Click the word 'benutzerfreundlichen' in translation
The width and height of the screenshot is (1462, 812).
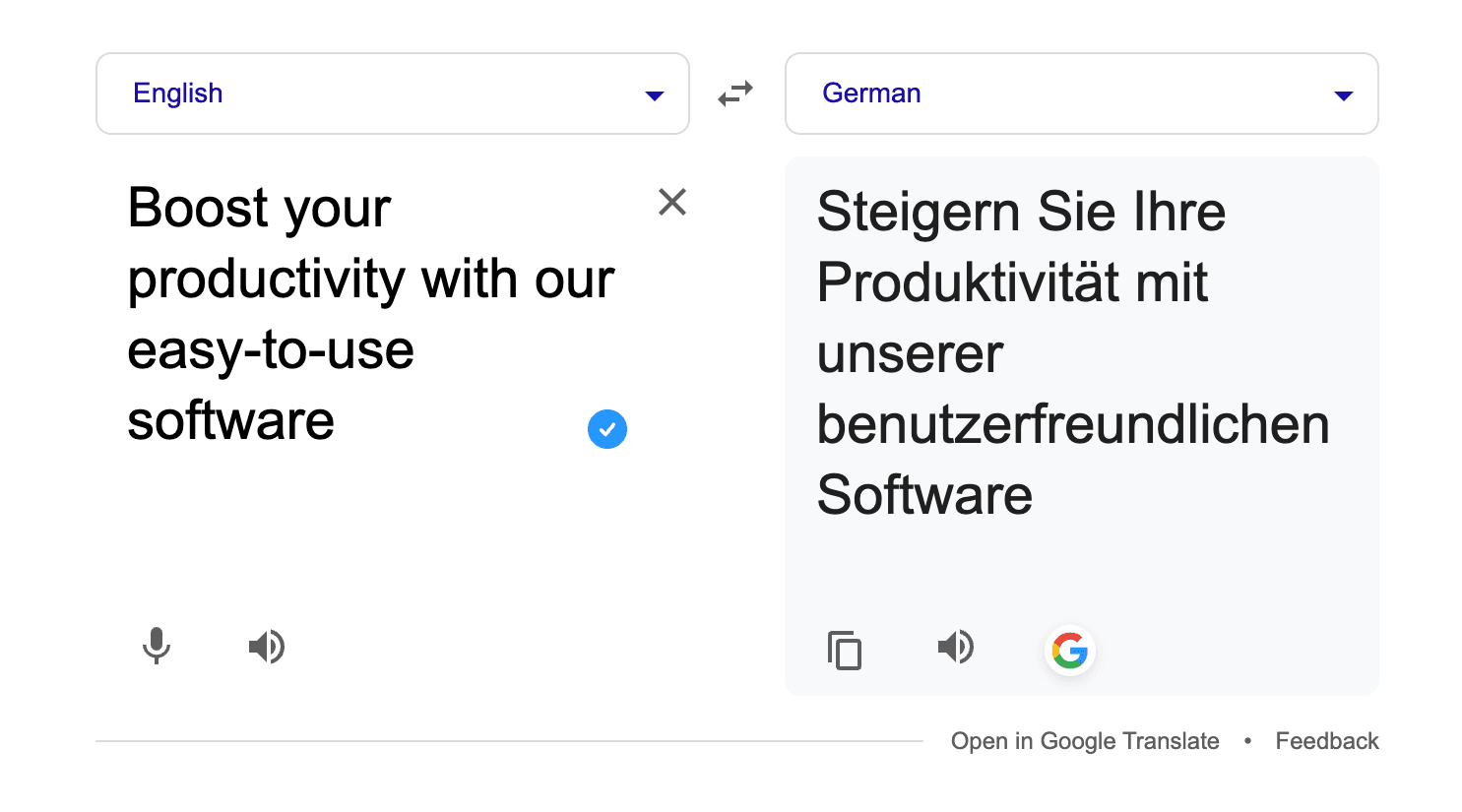(x=1072, y=424)
